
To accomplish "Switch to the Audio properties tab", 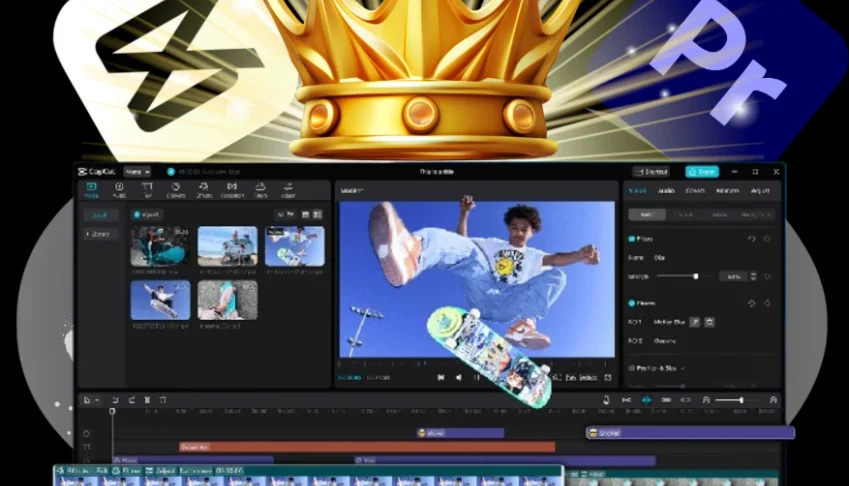I will click(666, 191).
